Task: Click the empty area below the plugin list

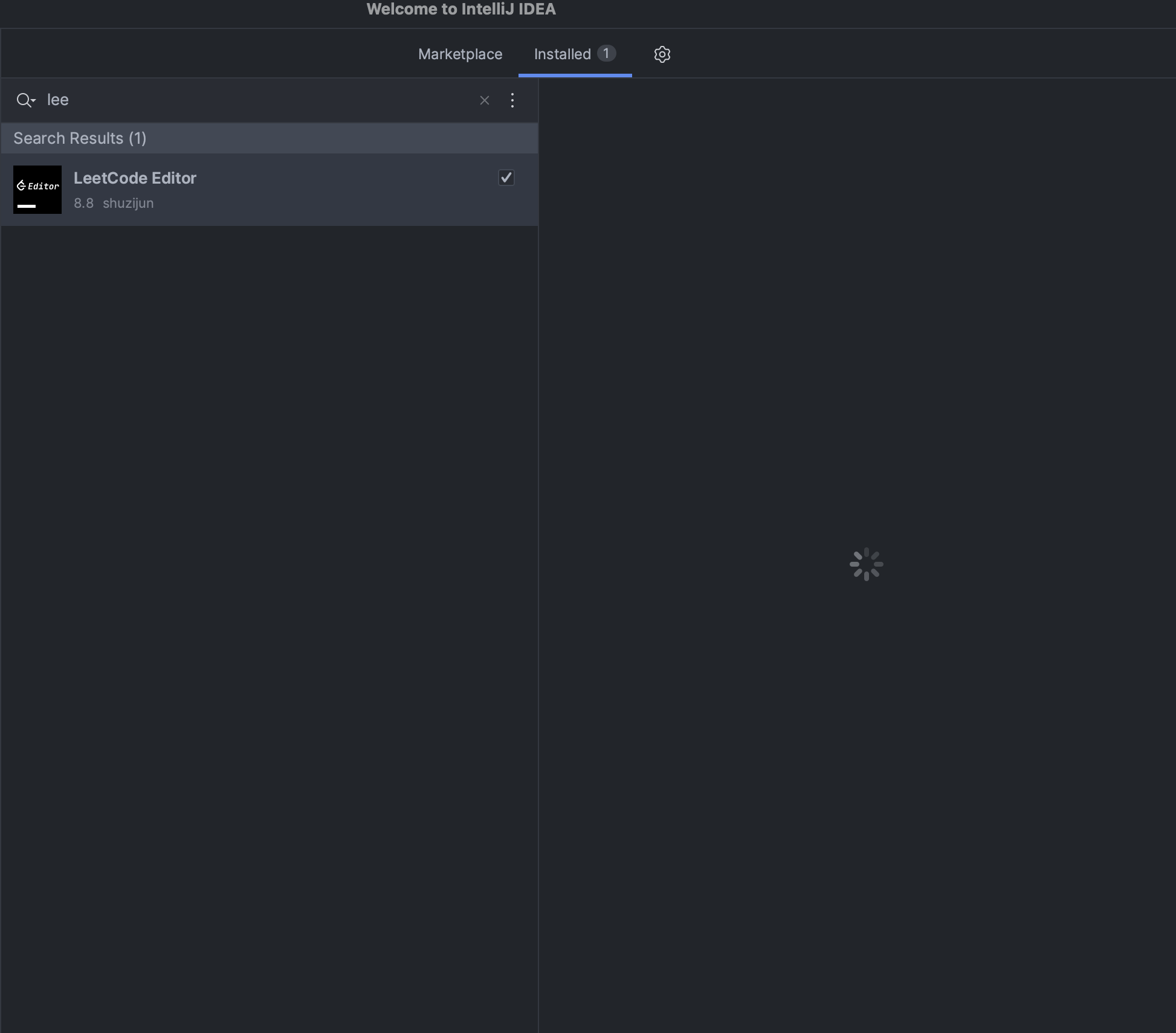Action: [269, 604]
